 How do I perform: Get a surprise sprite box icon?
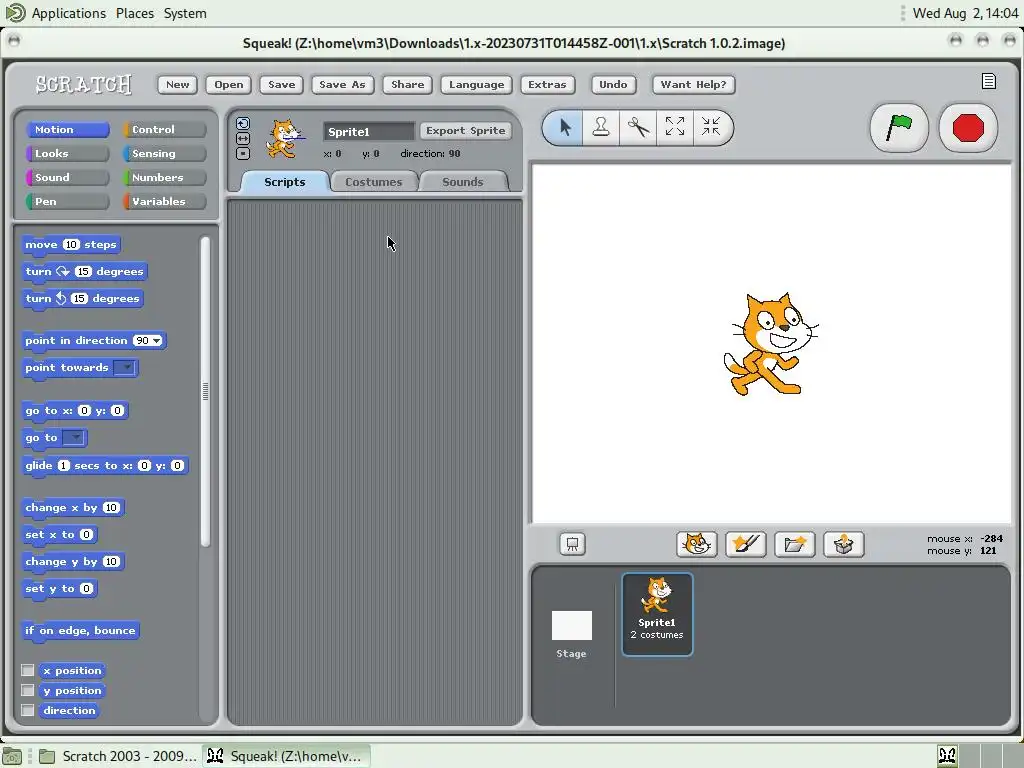coord(843,544)
